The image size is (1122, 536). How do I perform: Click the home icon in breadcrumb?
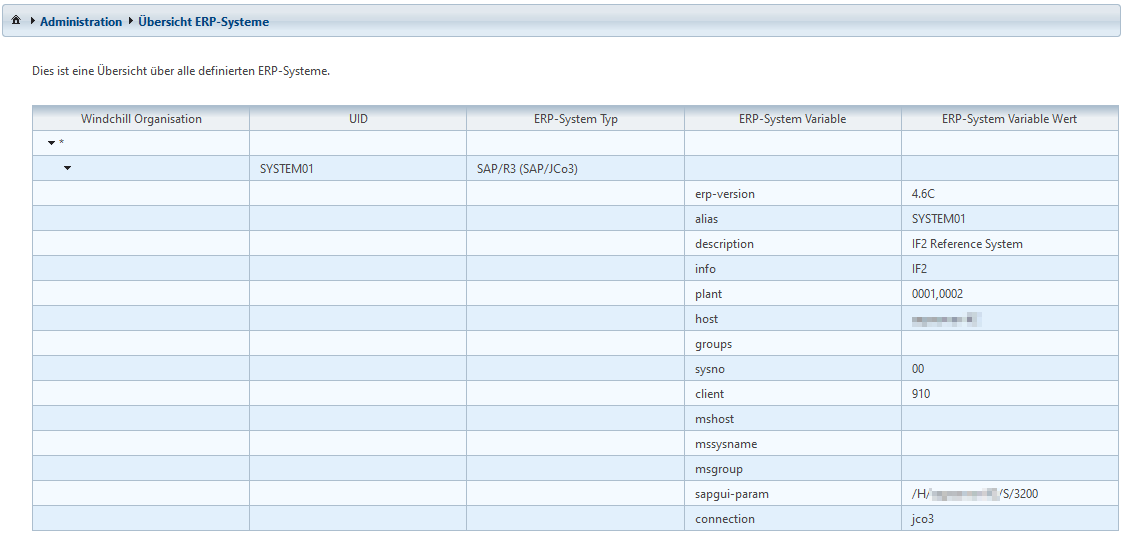pyautogui.click(x=16, y=21)
